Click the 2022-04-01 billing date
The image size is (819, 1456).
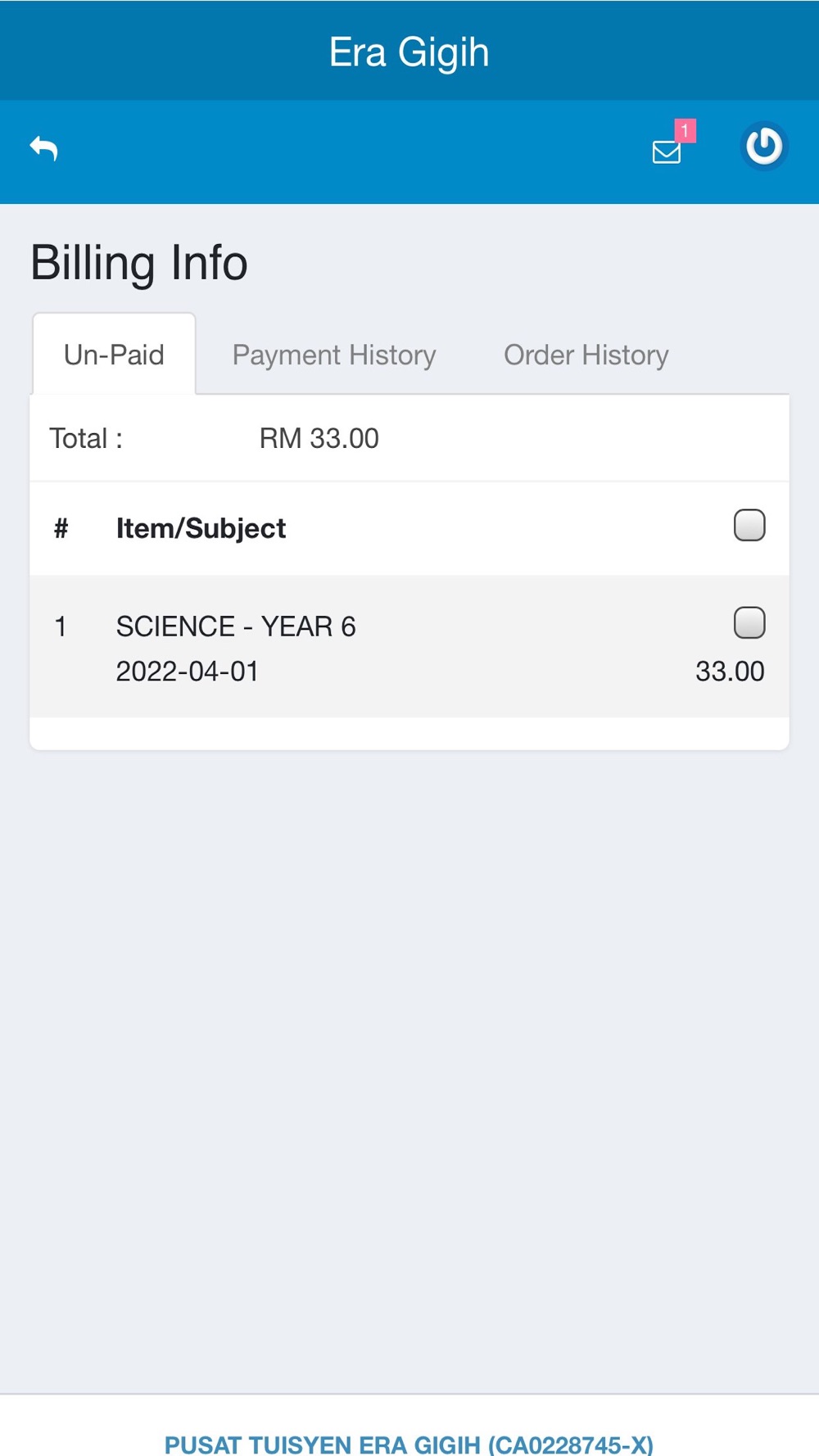pos(188,671)
